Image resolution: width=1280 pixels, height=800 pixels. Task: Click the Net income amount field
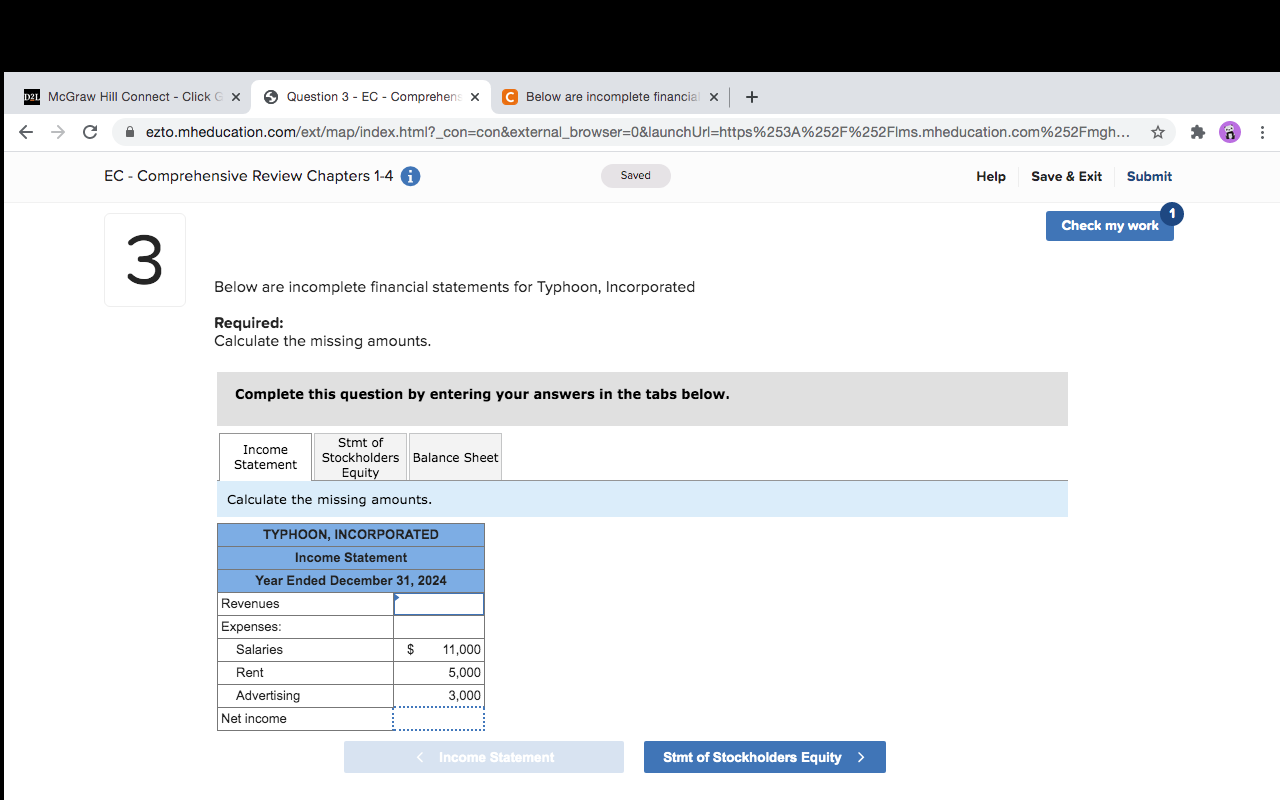pyautogui.click(x=439, y=719)
